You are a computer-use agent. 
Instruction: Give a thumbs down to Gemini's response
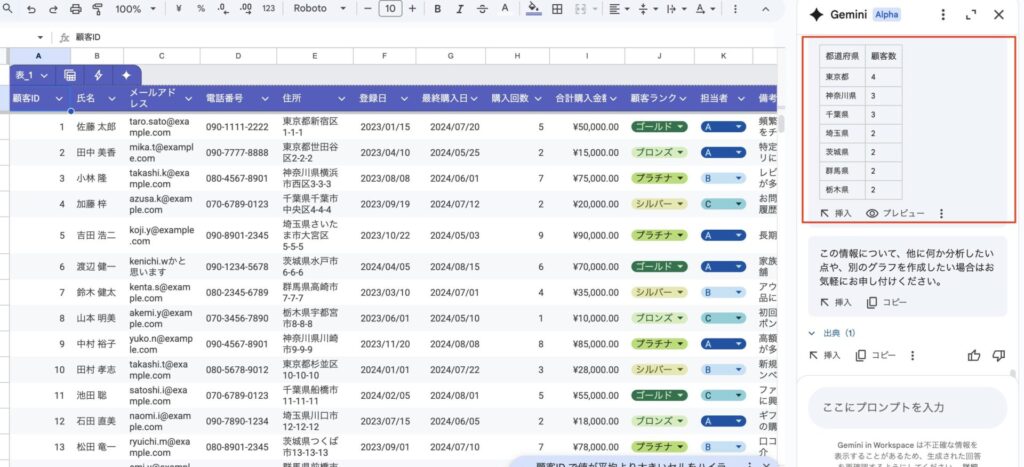(999, 355)
